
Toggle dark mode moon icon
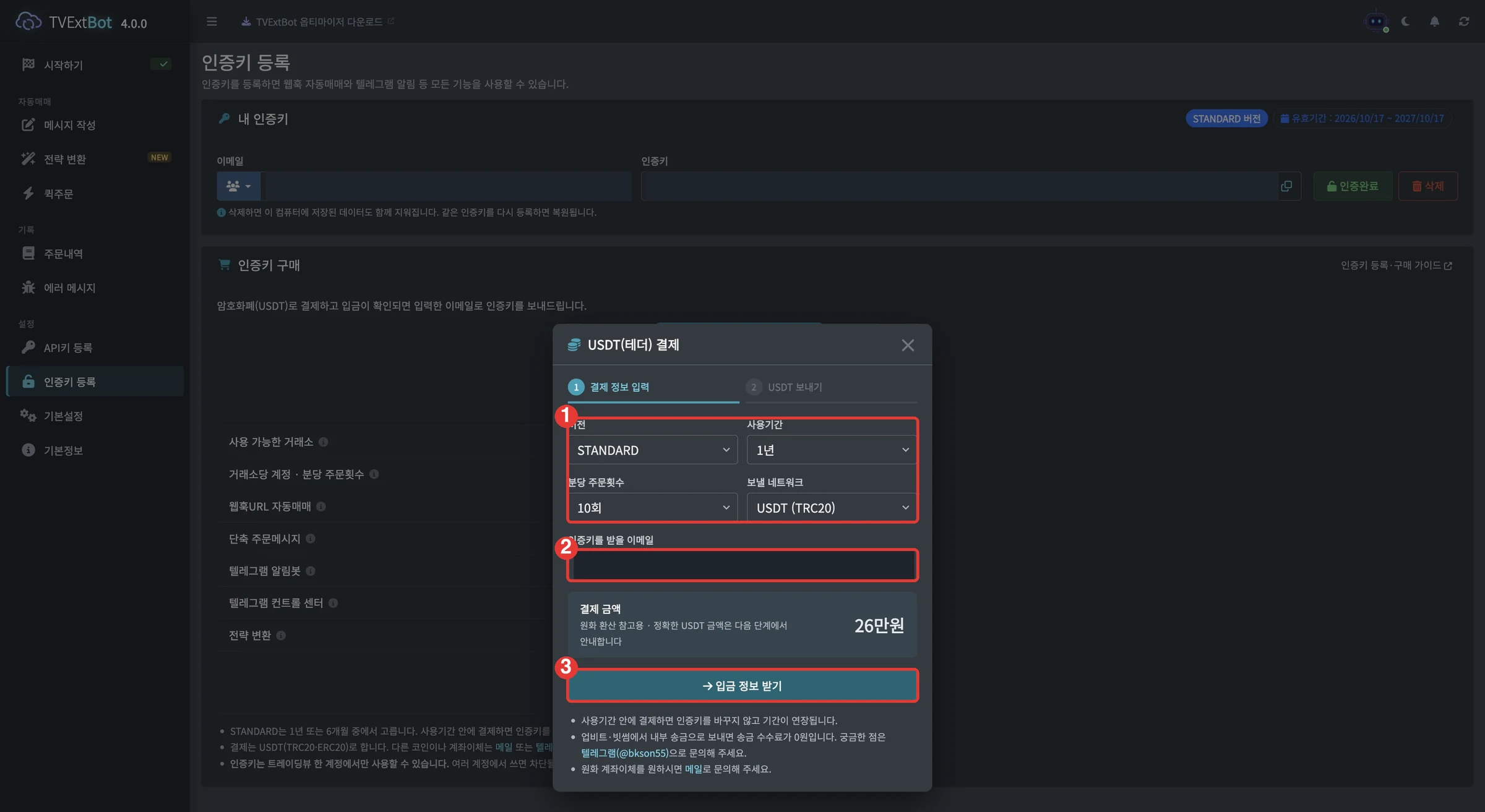point(1405,22)
